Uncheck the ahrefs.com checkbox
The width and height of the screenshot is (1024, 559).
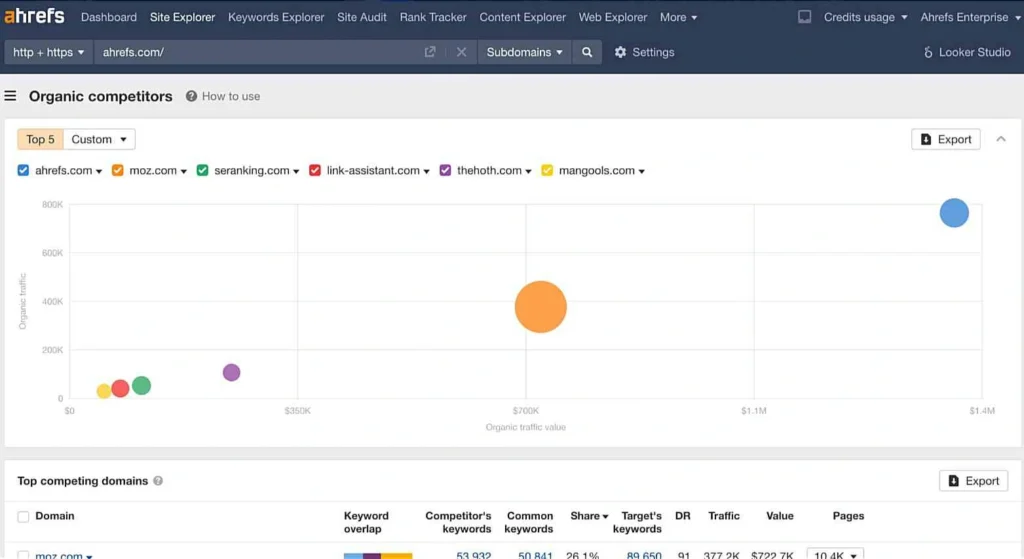point(24,170)
